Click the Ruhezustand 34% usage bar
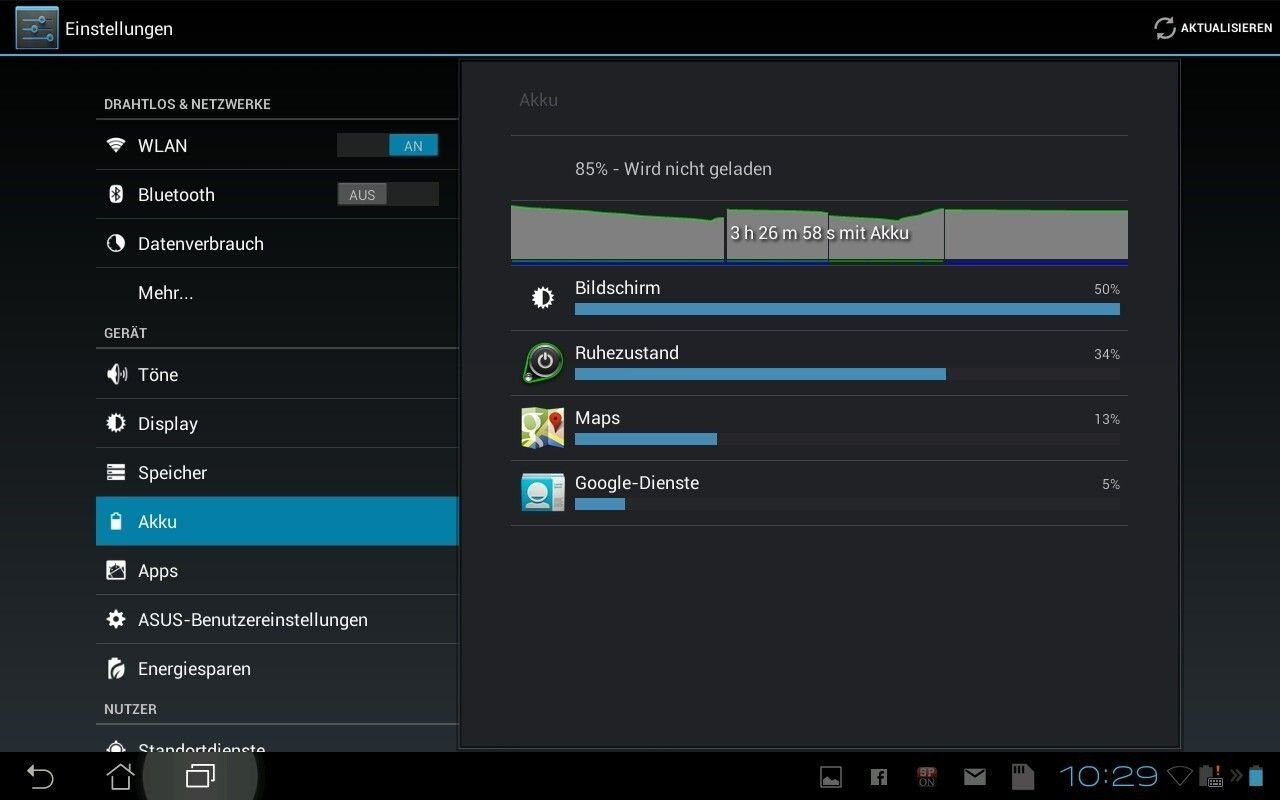 (760, 374)
